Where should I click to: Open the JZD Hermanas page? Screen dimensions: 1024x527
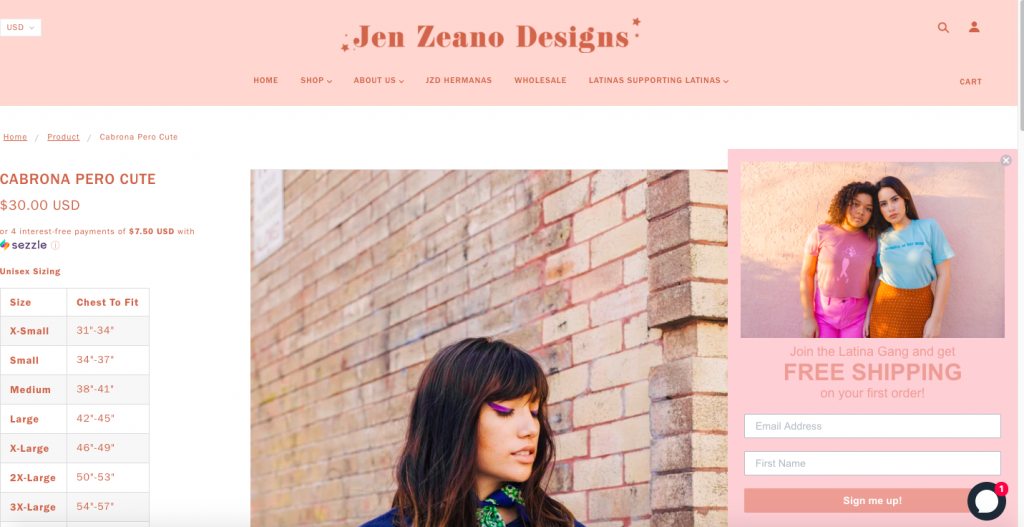click(458, 80)
